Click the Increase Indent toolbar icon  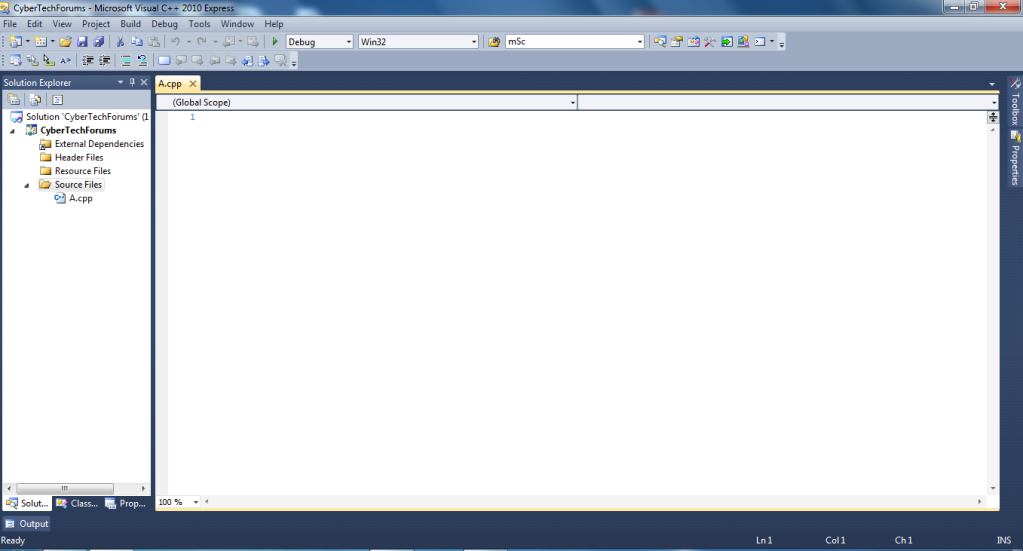click(x=104, y=61)
